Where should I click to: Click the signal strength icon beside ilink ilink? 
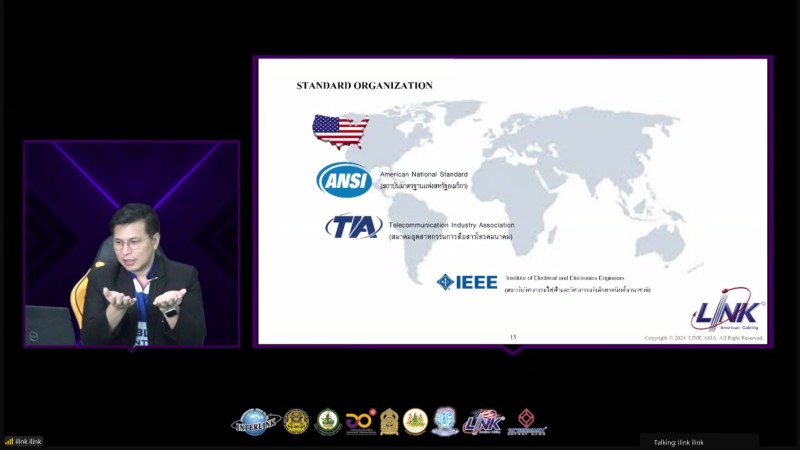point(9,441)
